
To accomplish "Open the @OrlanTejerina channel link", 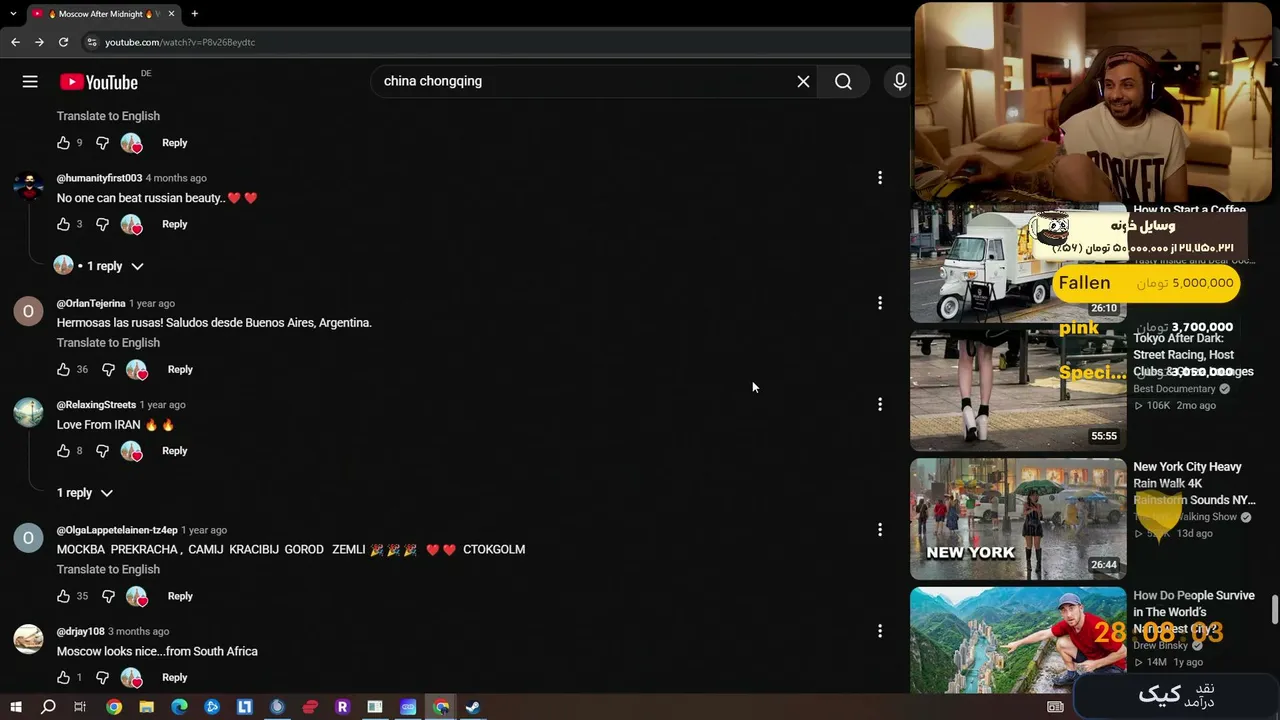I will (91, 303).
